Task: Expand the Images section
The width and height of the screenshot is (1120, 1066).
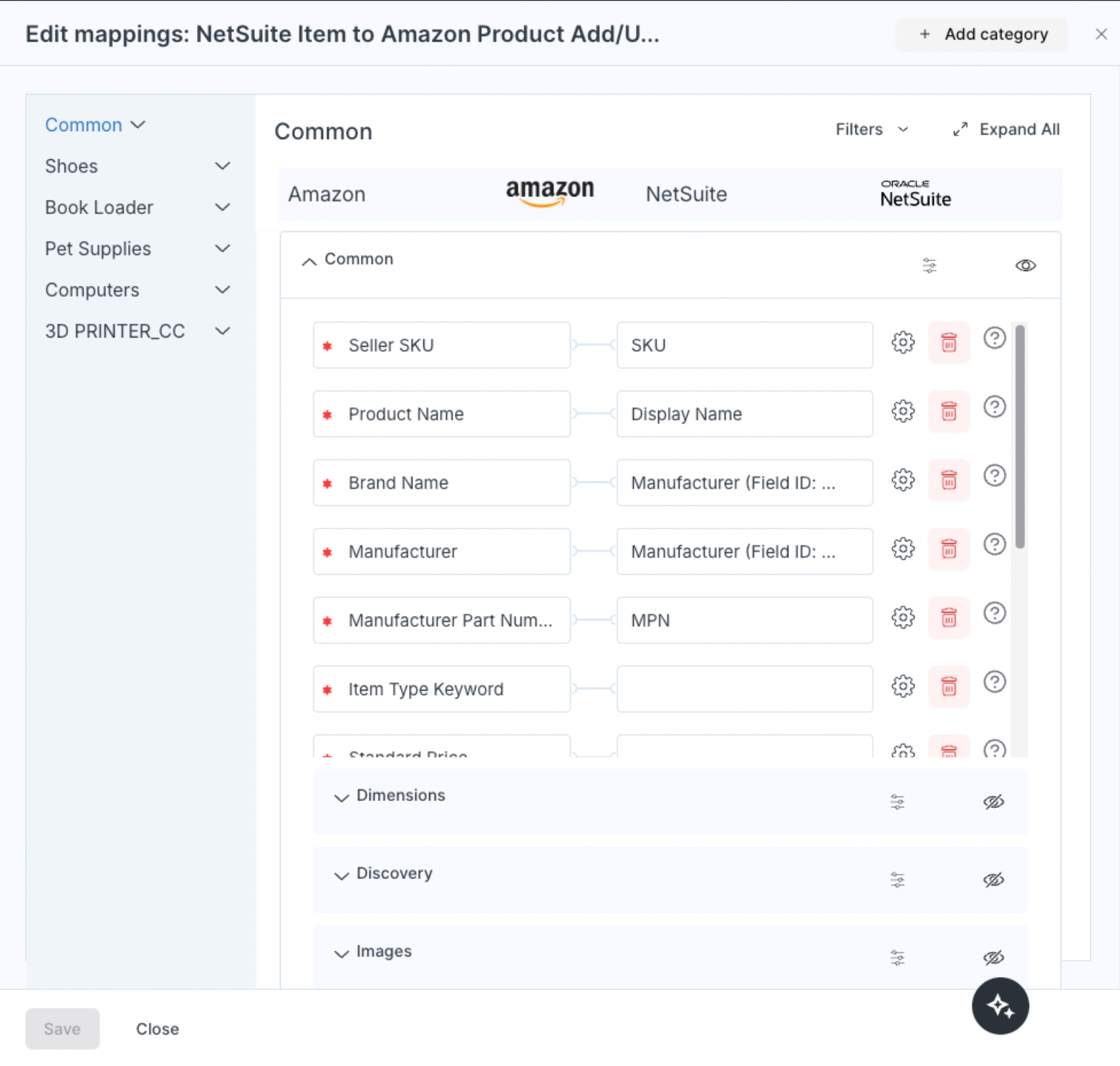Action: pos(342,954)
